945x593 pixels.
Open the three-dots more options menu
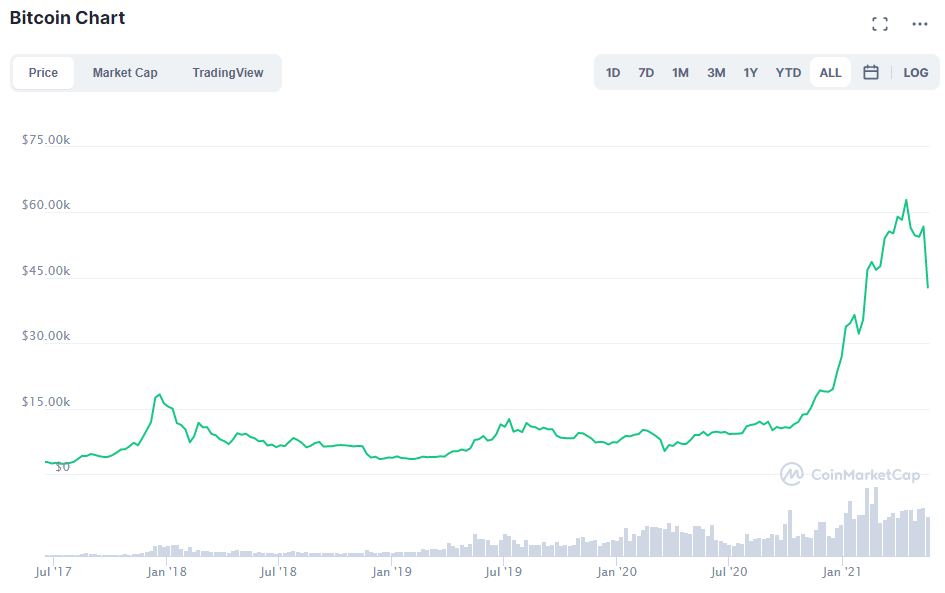click(920, 24)
